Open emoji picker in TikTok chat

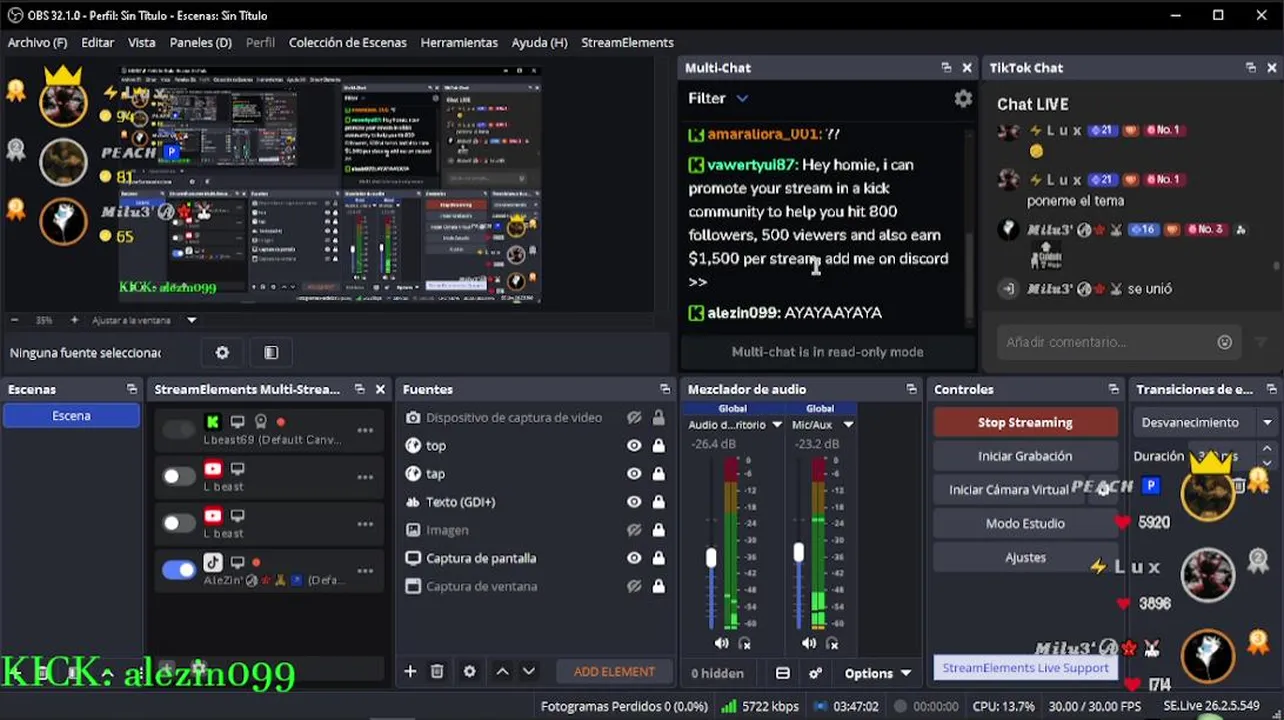[x=1224, y=342]
